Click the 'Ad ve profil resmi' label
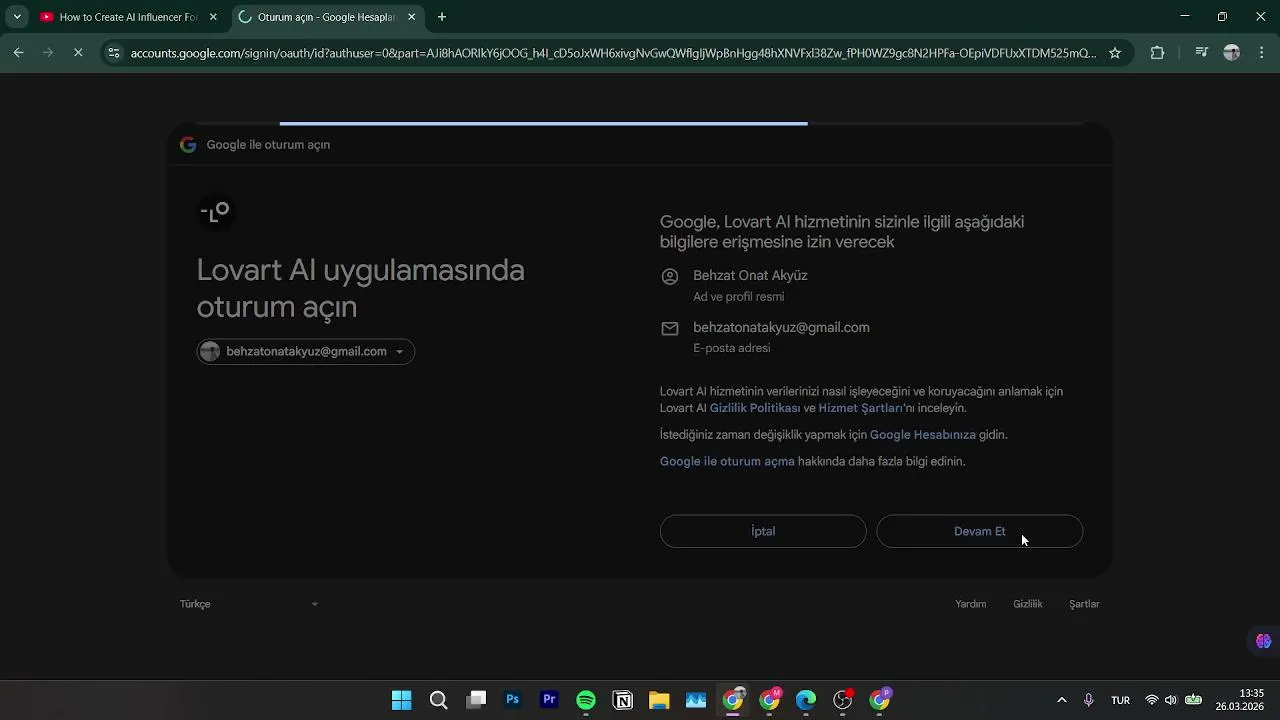Viewport: 1280px width, 720px height. 738,297
